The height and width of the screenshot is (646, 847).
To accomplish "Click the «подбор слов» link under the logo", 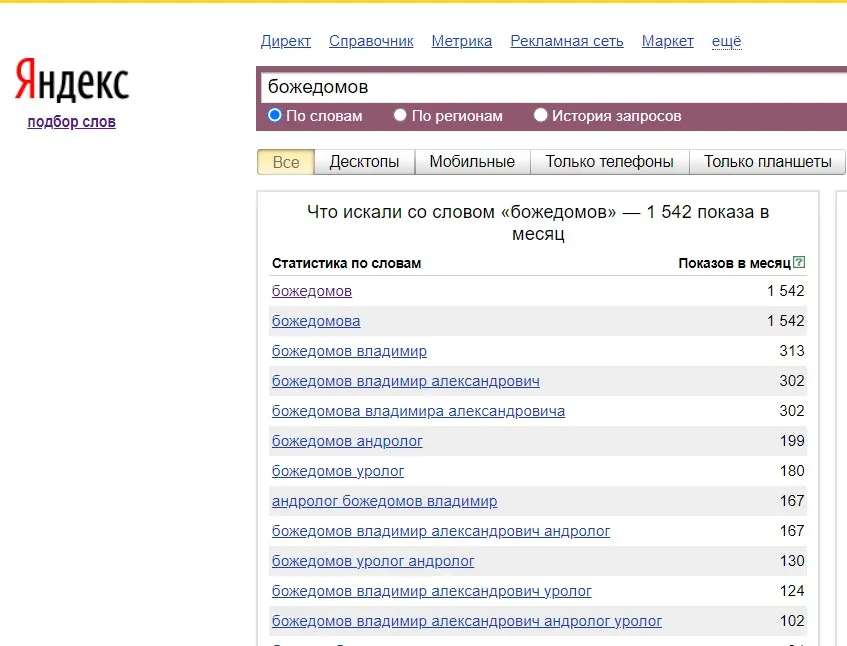I will [71, 121].
